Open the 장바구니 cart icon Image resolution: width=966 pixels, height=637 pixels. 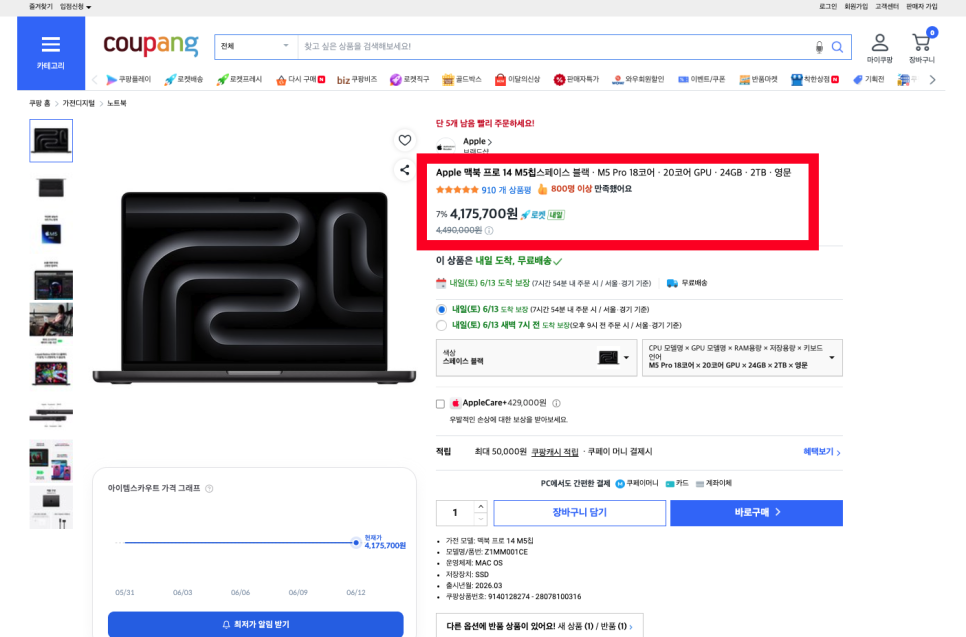(922, 47)
